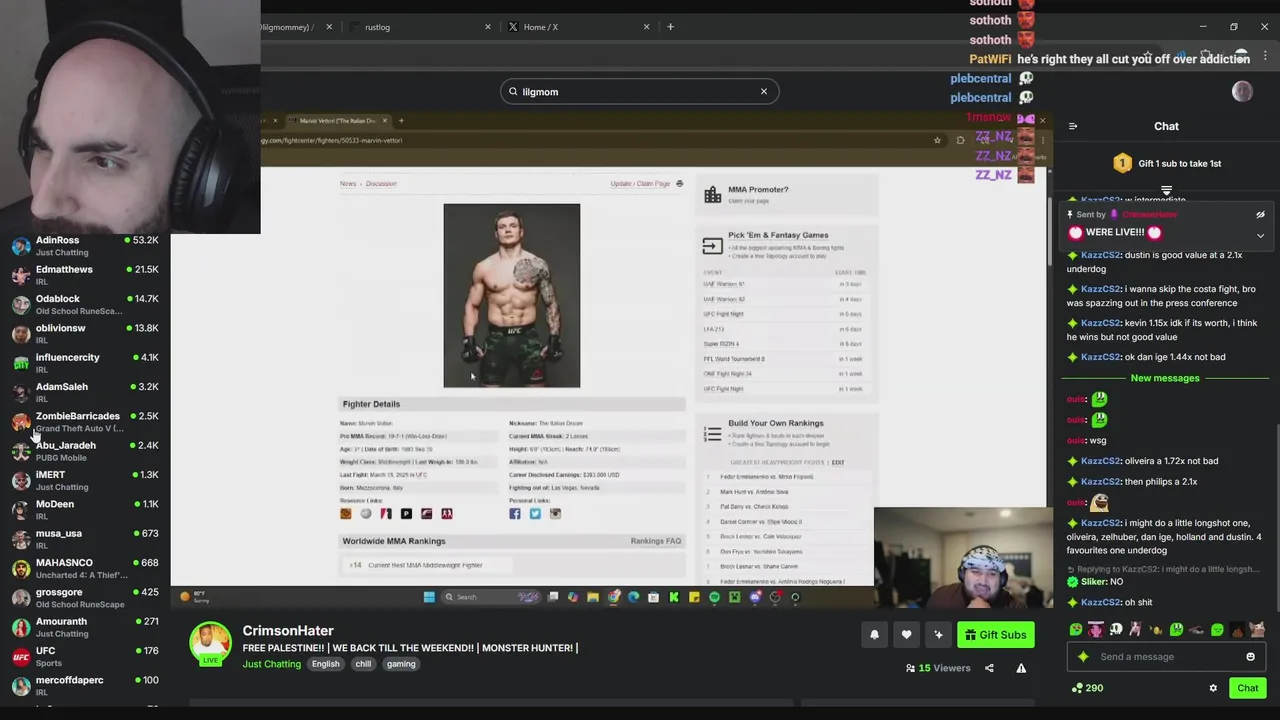This screenshot has height=720, width=1280.
Task: Collapse chat using the arrow beside Chat header
Action: 1073,126
